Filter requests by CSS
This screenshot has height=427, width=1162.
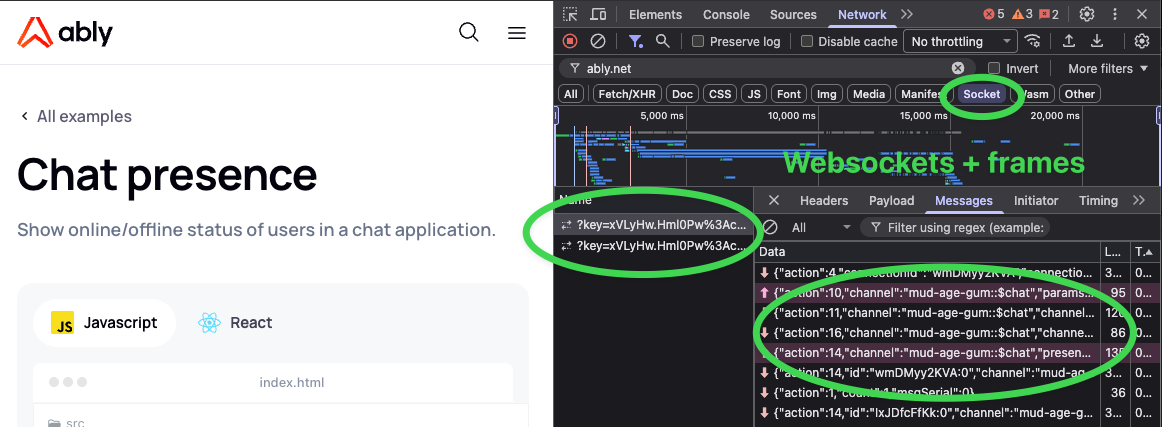tap(720, 94)
